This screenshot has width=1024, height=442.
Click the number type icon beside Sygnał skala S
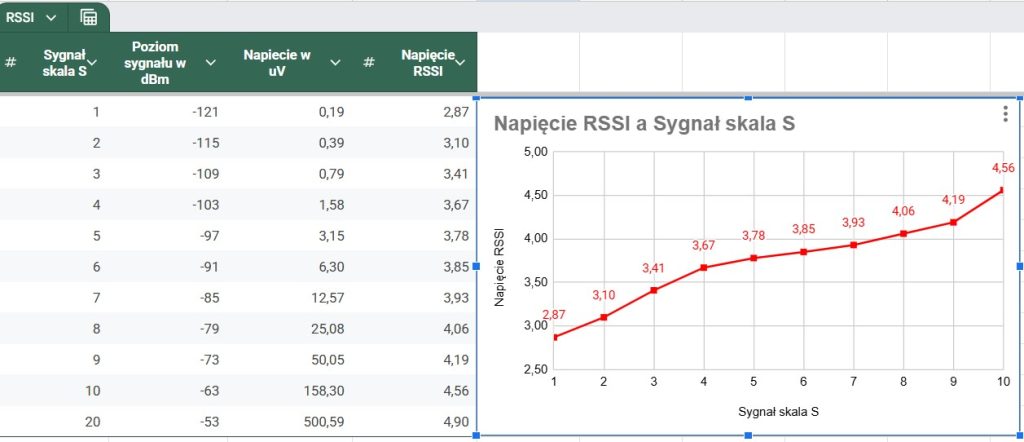11,62
